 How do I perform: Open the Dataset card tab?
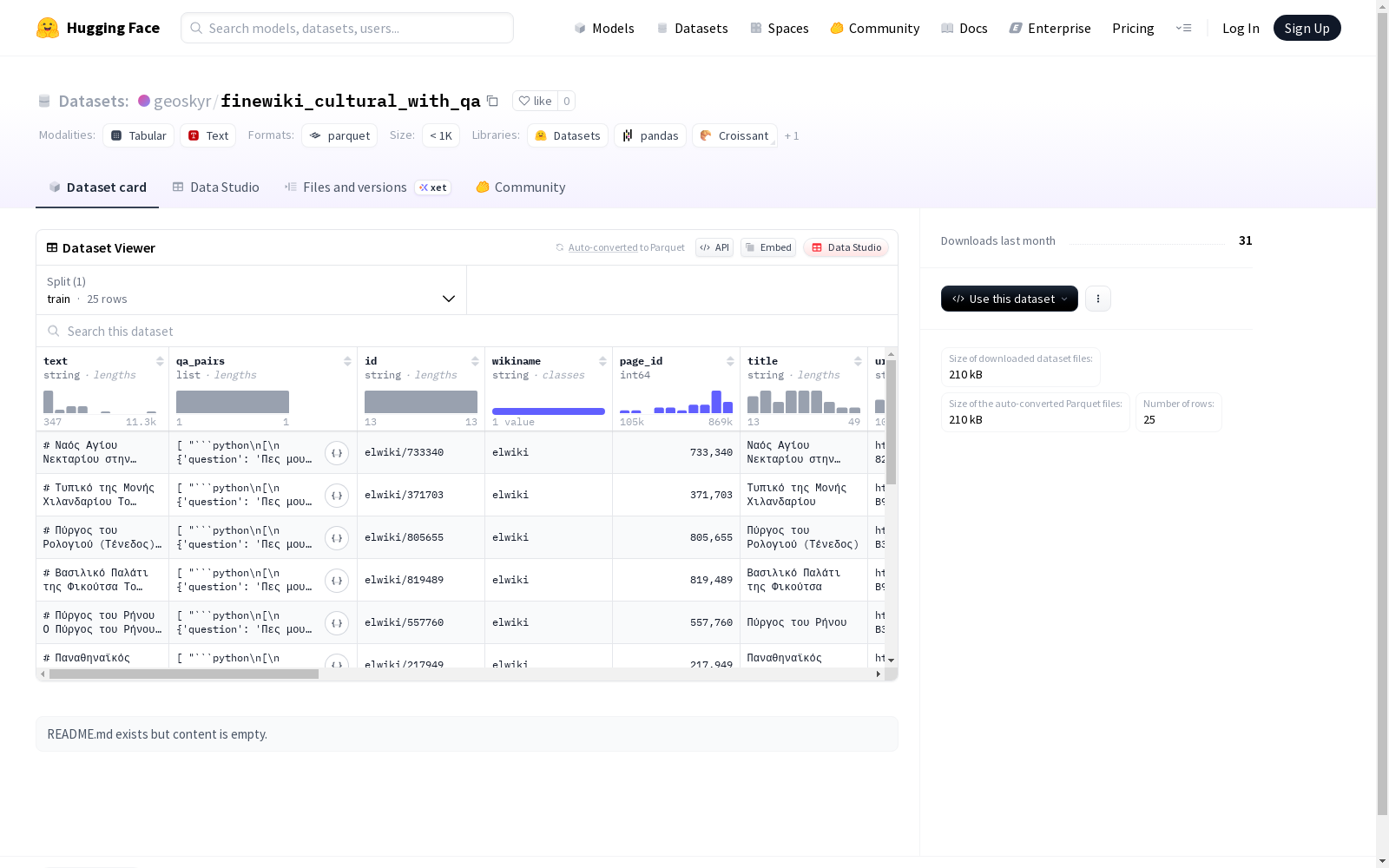click(x=97, y=187)
